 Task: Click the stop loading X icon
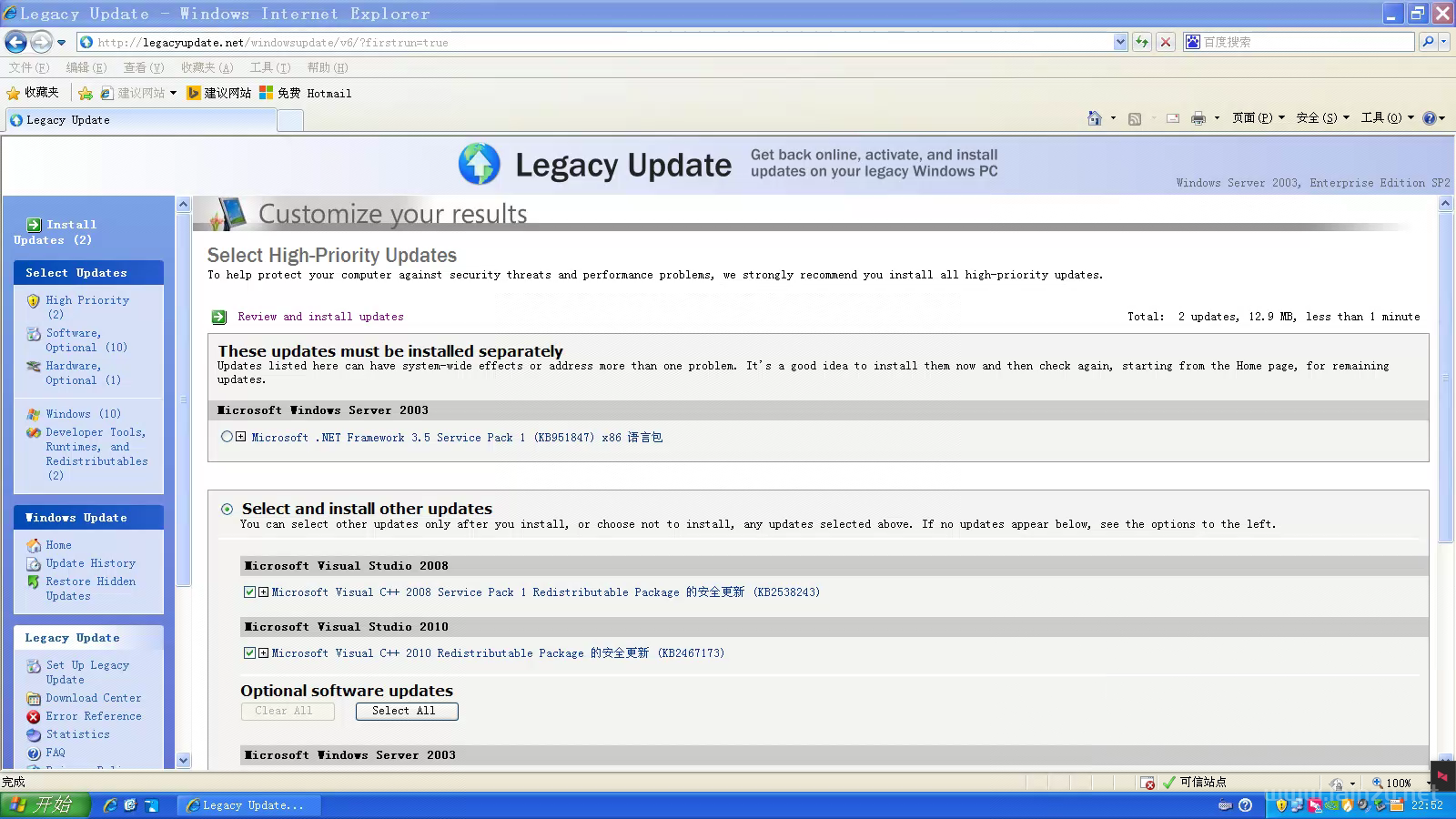(1165, 42)
